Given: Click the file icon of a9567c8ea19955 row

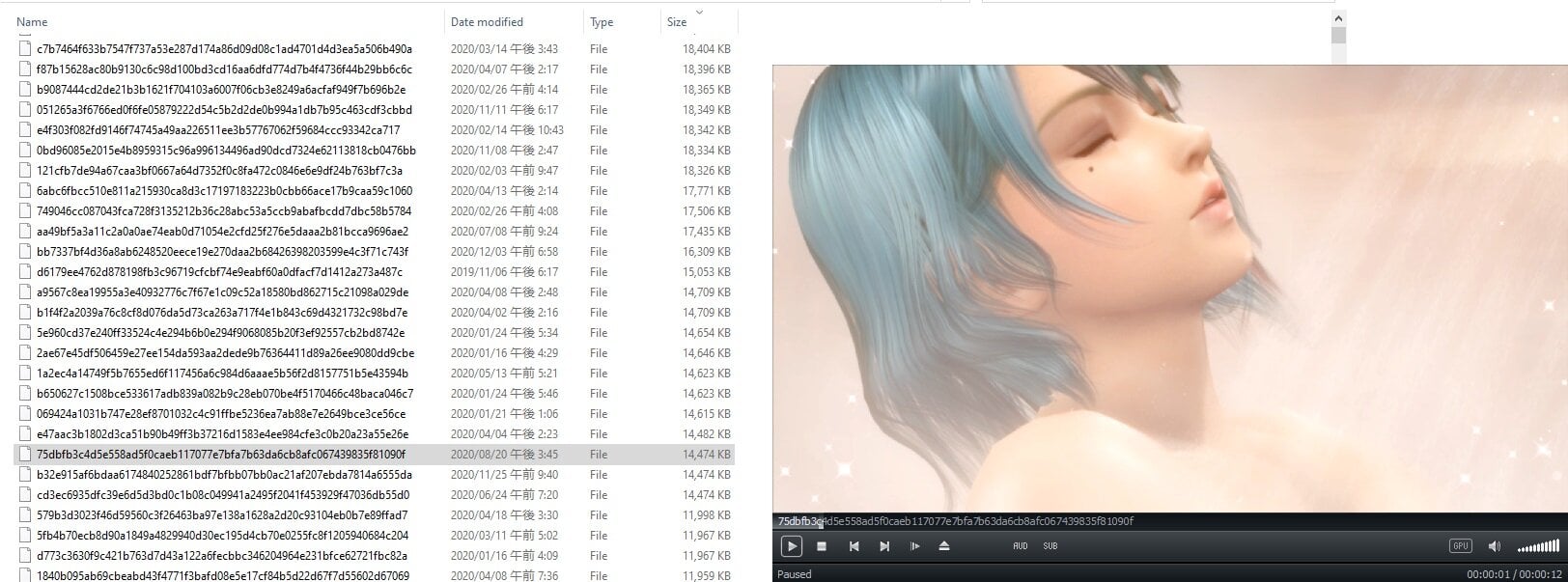Looking at the screenshot, I should coord(25,292).
